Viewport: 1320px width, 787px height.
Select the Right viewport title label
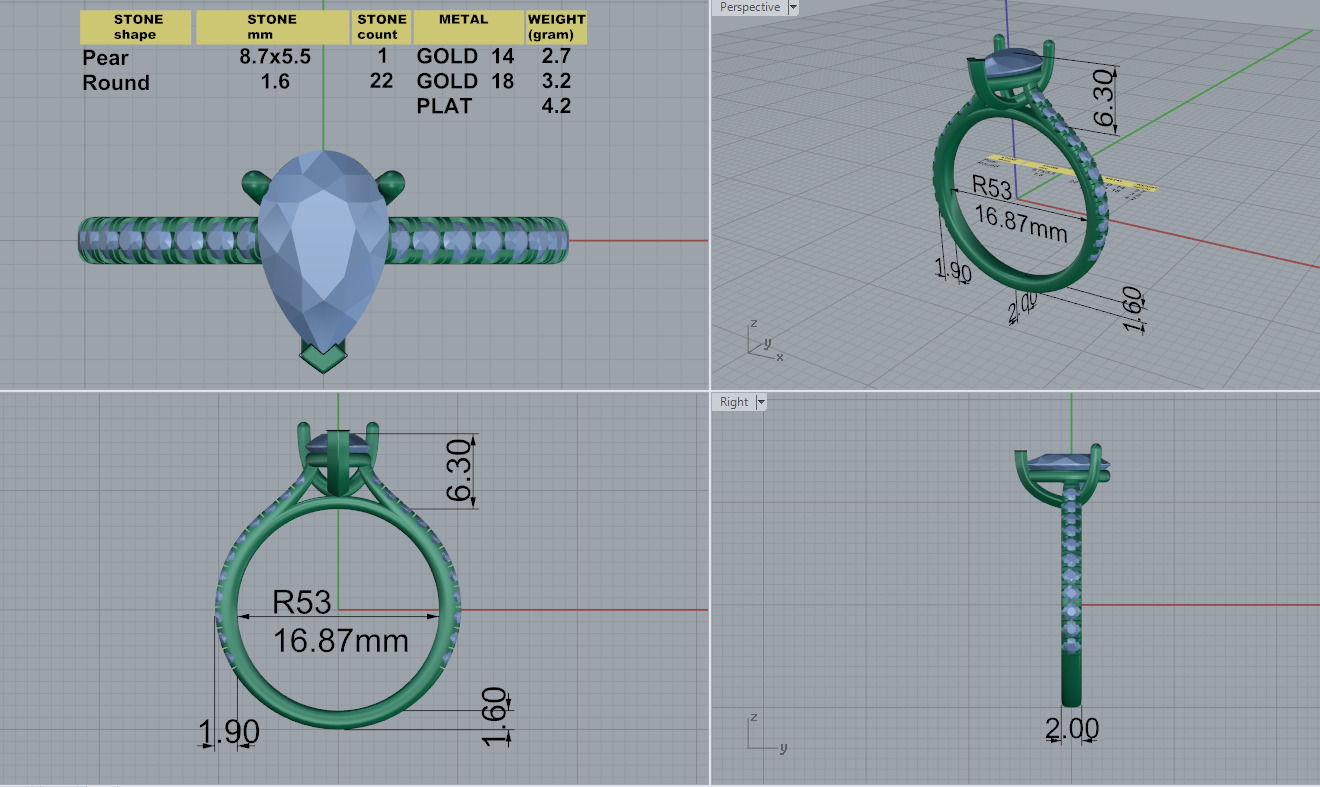(x=734, y=402)
